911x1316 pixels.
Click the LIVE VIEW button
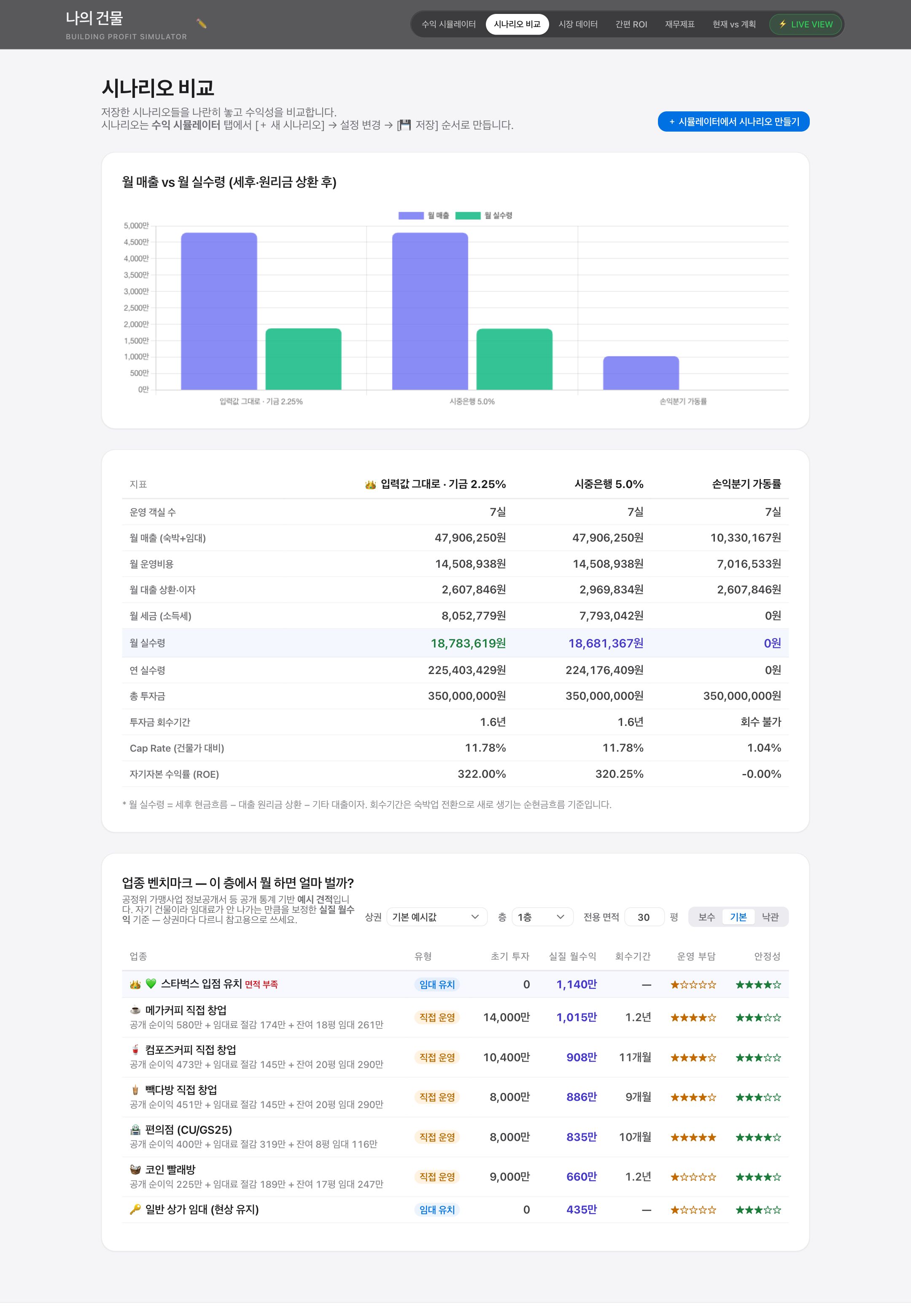[x=806, y=24]
